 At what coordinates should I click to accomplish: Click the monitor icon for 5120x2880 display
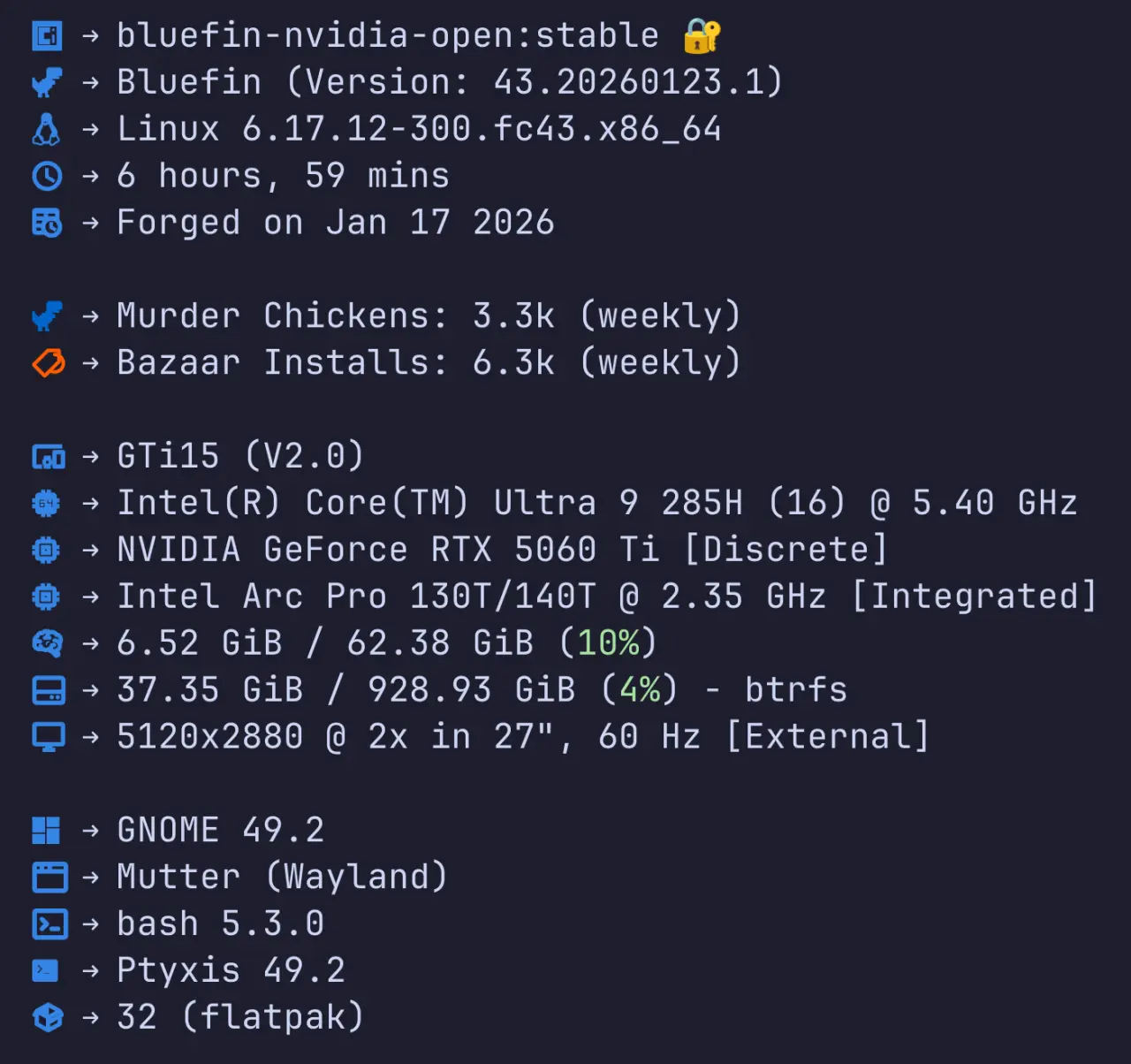click(x=49, y=737)
